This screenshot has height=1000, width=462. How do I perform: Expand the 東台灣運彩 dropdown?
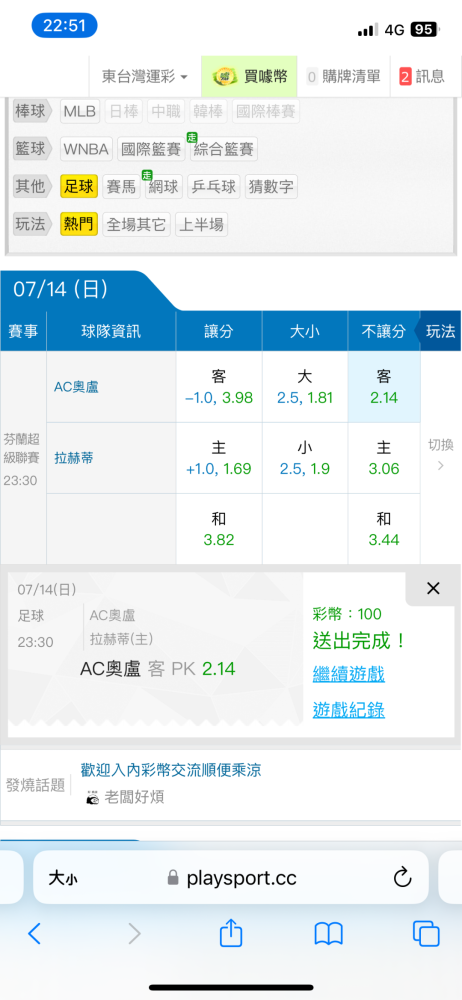144,77
